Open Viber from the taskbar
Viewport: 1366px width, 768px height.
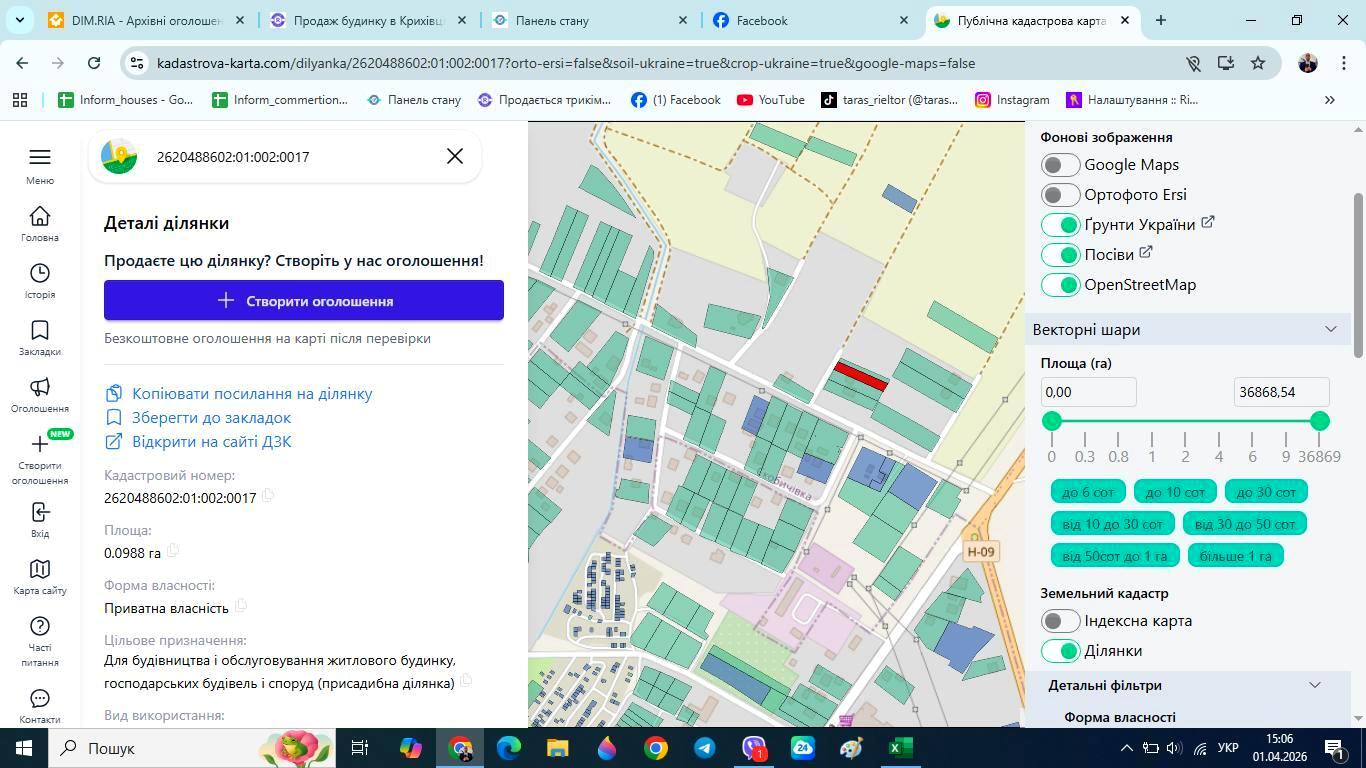[754, 748]
